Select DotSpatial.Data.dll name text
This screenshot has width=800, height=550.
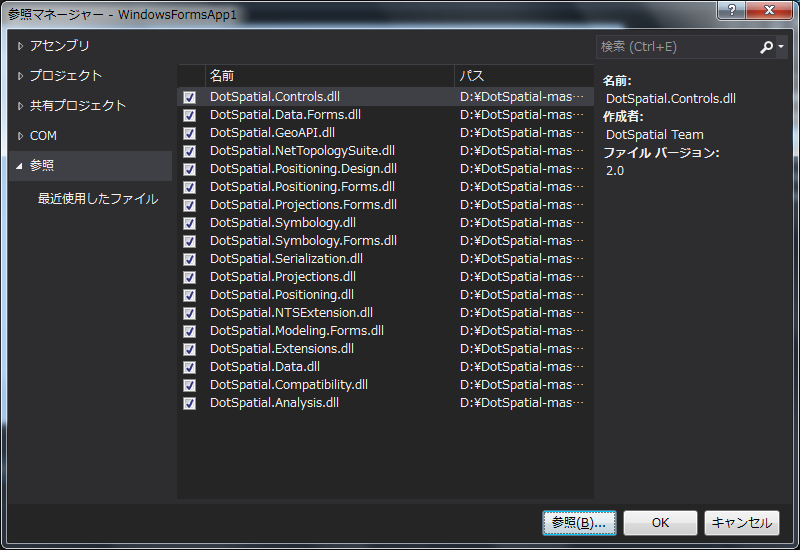coord(265,366)
